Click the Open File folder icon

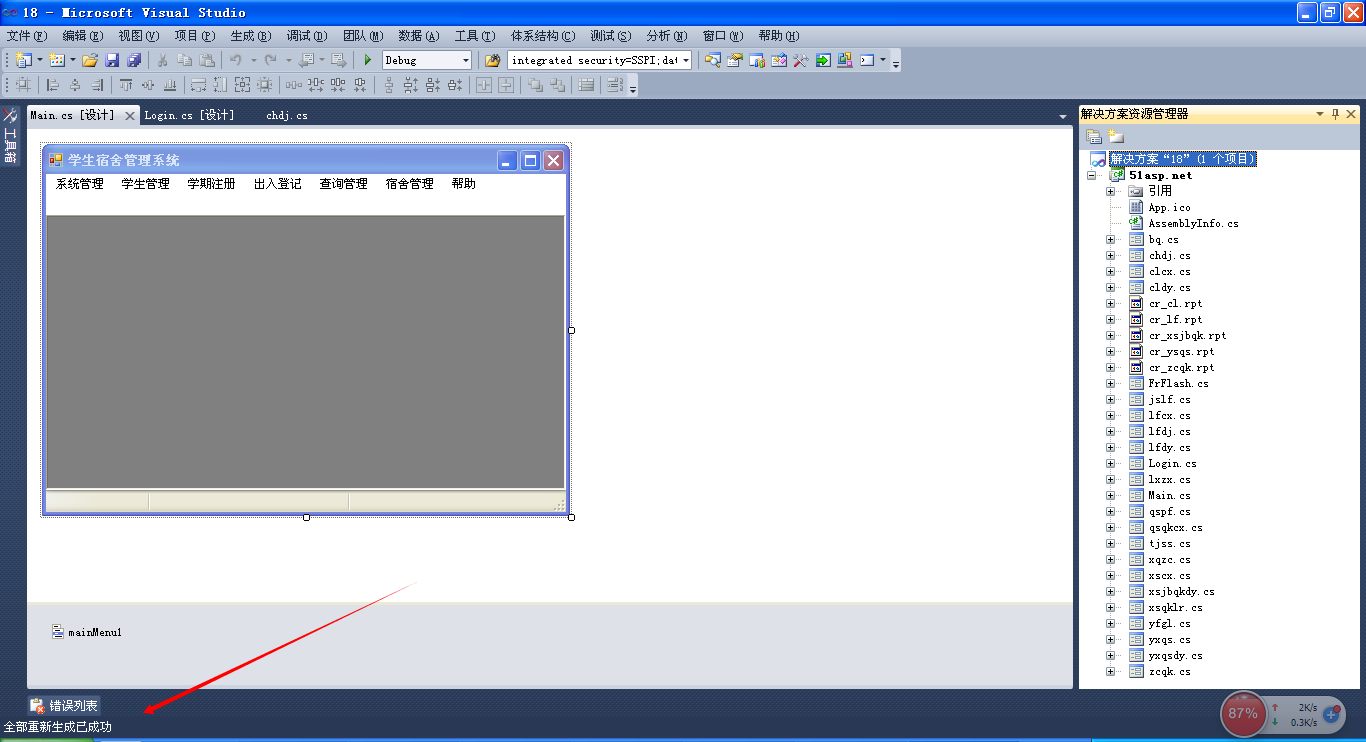[x=90, y=60]
